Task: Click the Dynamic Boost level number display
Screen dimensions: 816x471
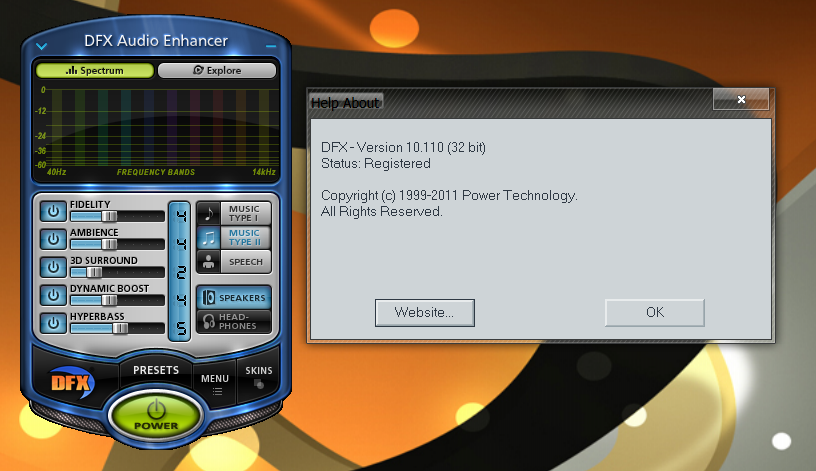Action: pyautogui.click(x=181, y=300)
